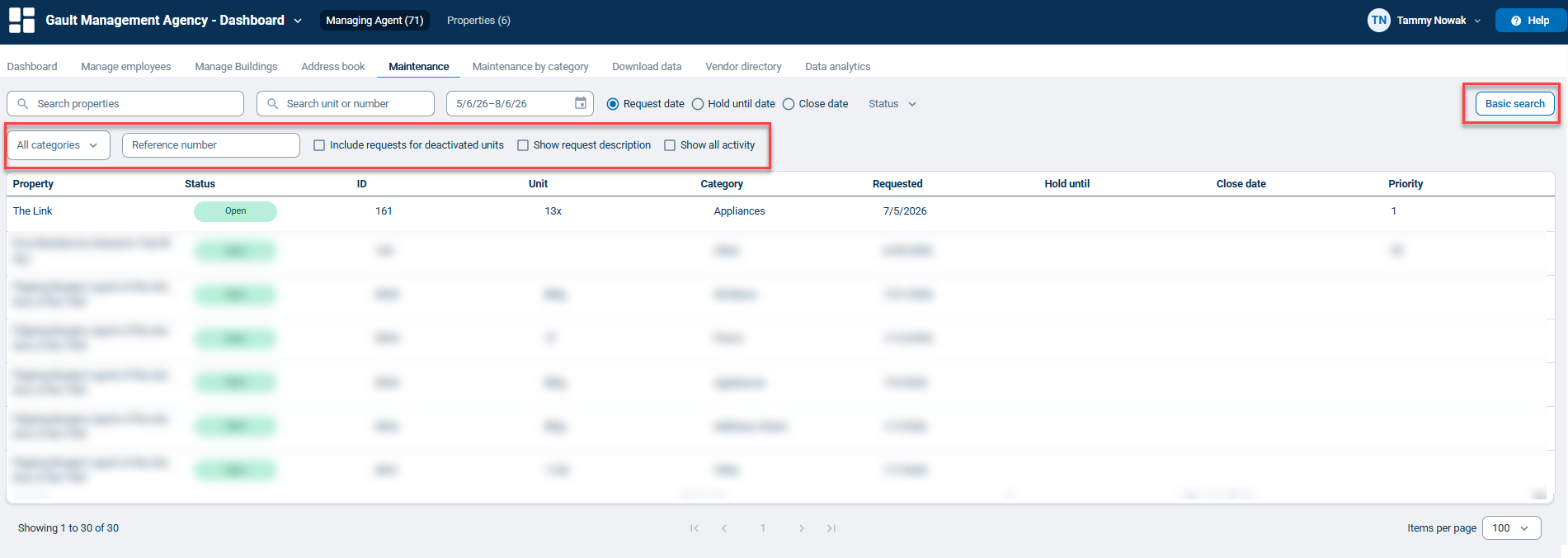Screen dimensions: 1568x558
Task: Click the Close date column header
Action: coord(1241,184)
